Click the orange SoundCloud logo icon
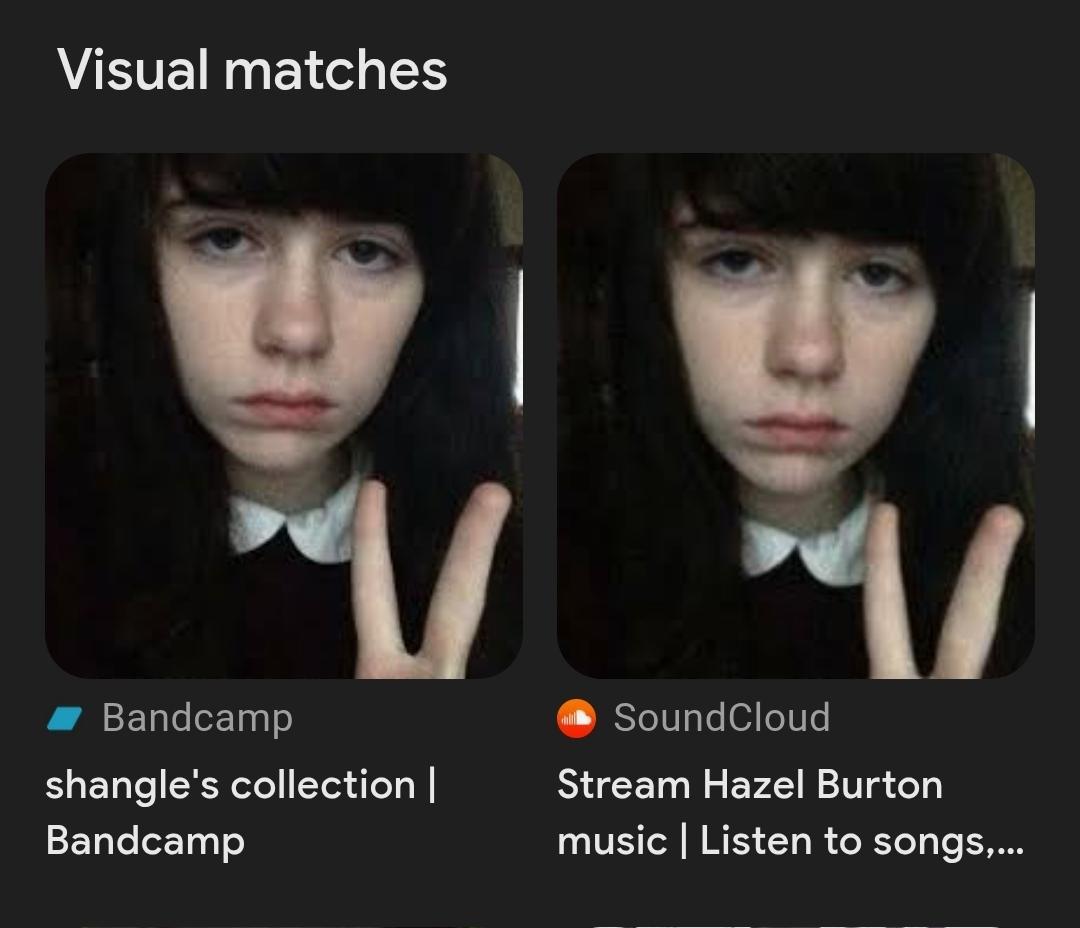Screen dimensions: 1080x928 click(576, 718)
